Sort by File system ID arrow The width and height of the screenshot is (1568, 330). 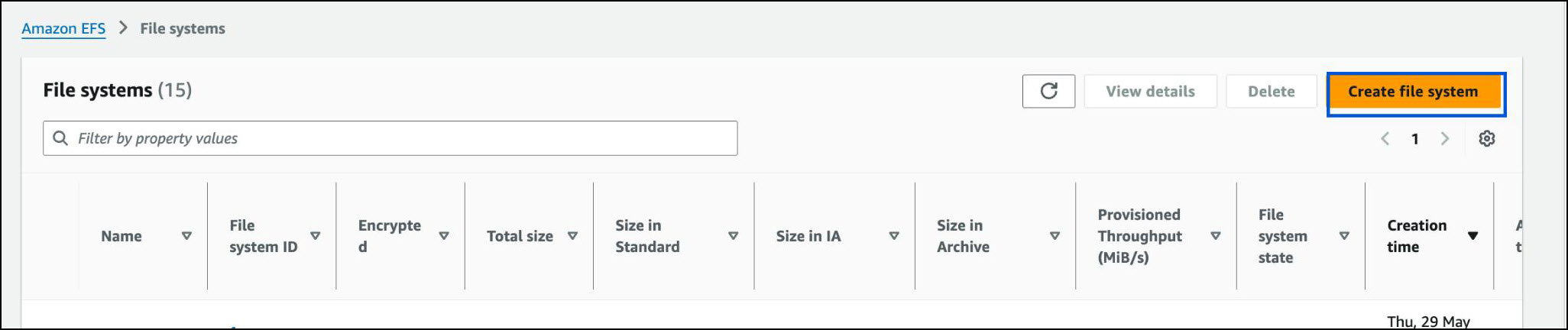click(315, 236)
